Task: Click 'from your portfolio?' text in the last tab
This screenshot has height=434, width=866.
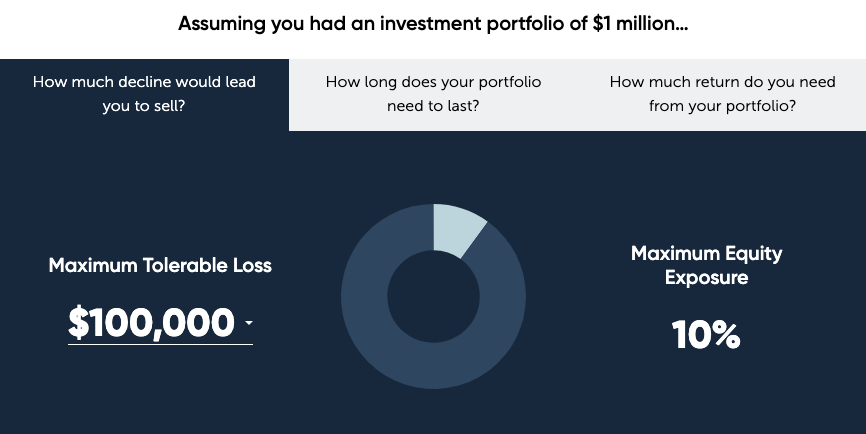Action: [x=722, y=104]
